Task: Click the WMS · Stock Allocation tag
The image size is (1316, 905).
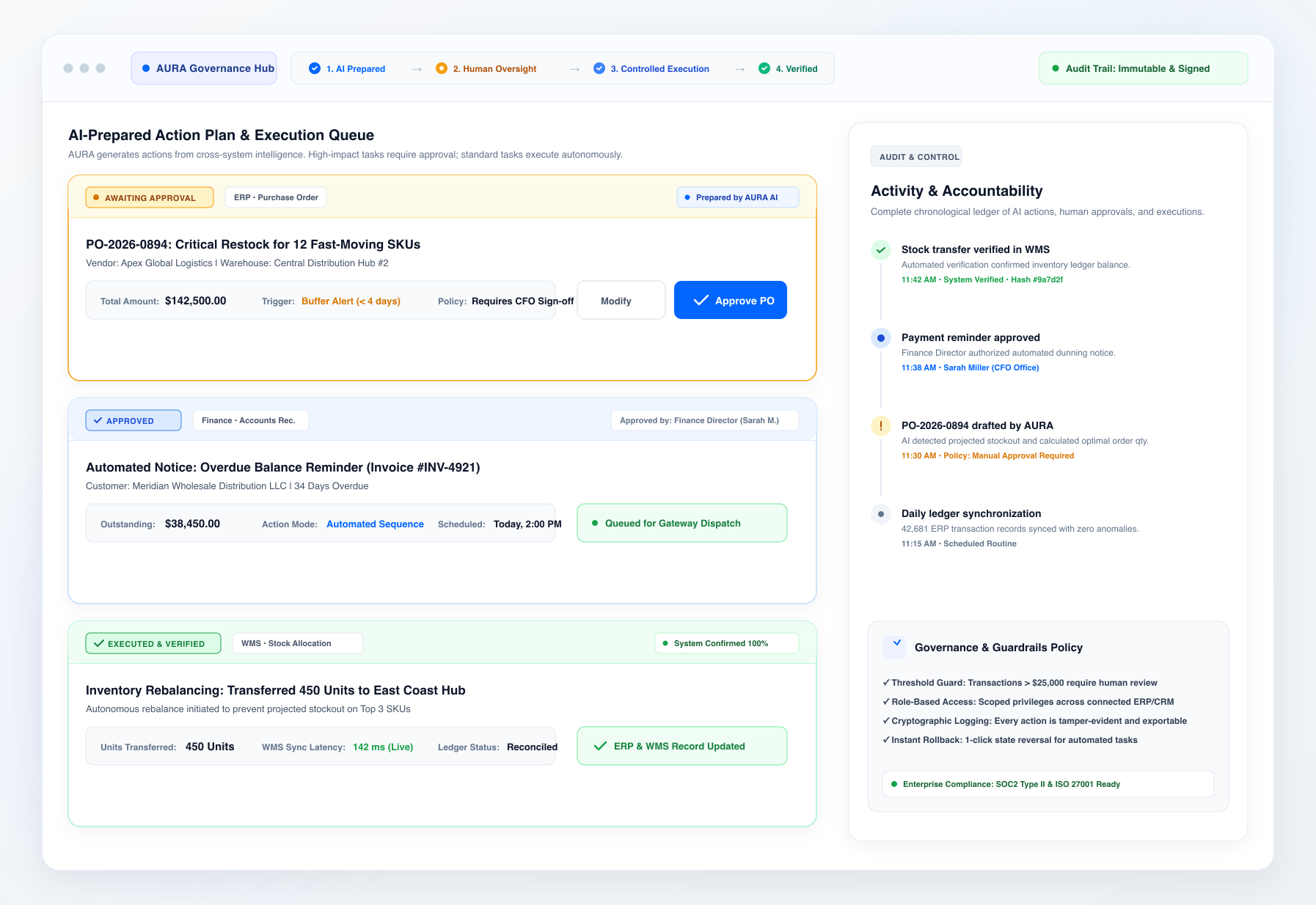Action: pyautogui.click(x=298, y=643)
